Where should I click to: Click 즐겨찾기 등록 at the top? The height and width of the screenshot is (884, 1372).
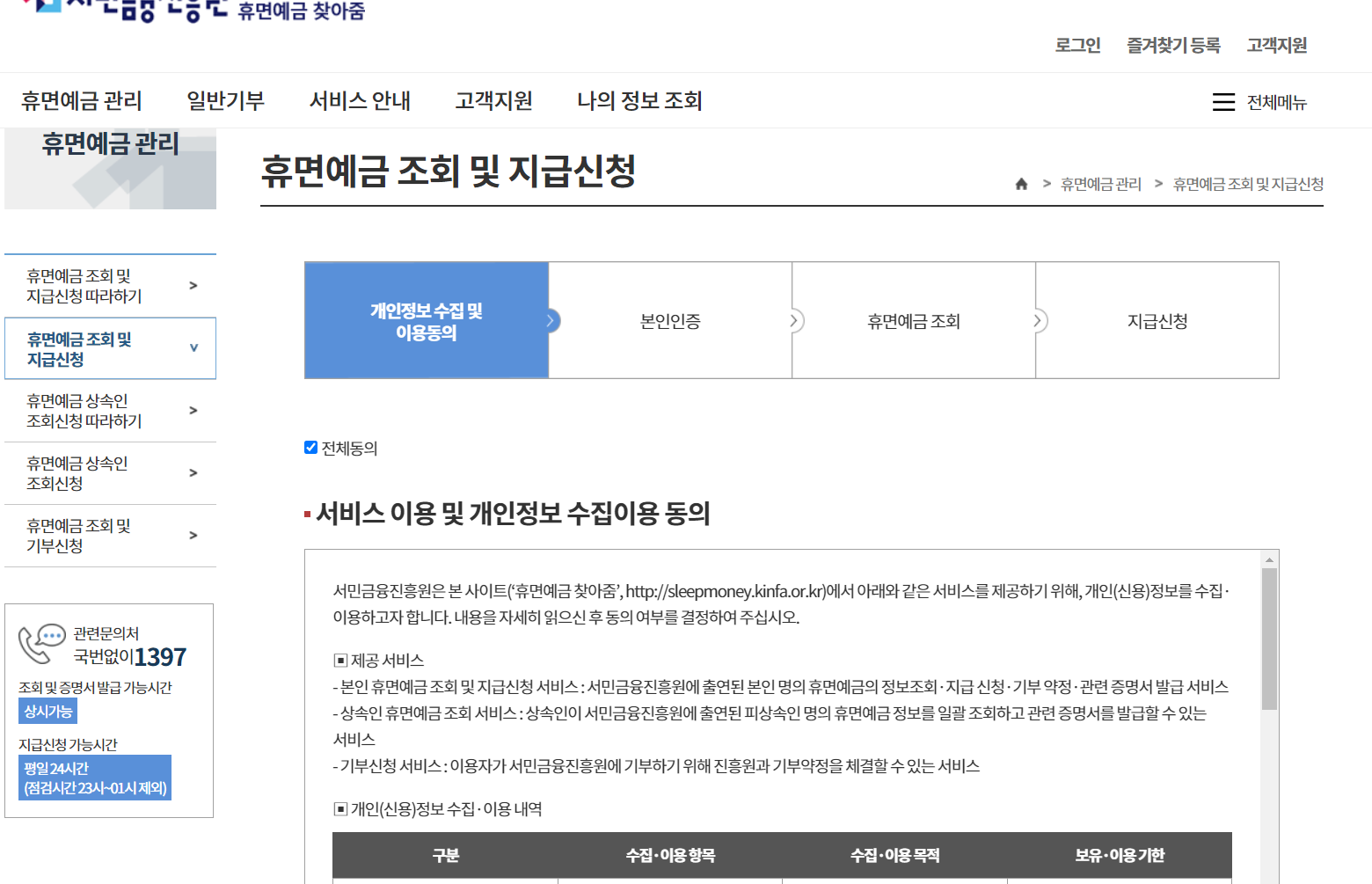coord(1173,45)
